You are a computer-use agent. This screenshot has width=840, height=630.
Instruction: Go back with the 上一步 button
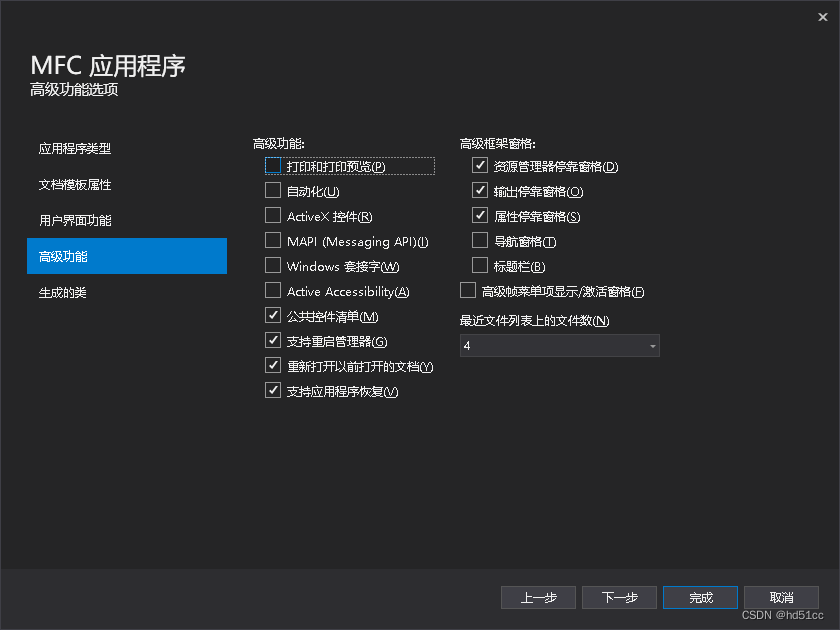pos(538,597)
